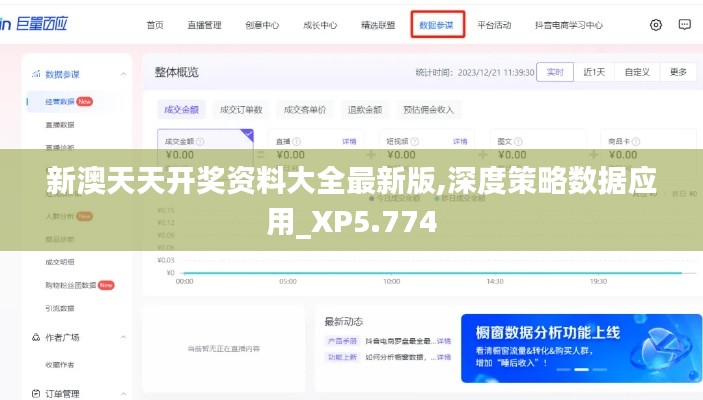Open the 自定义 custom date picker

point(637,72)
